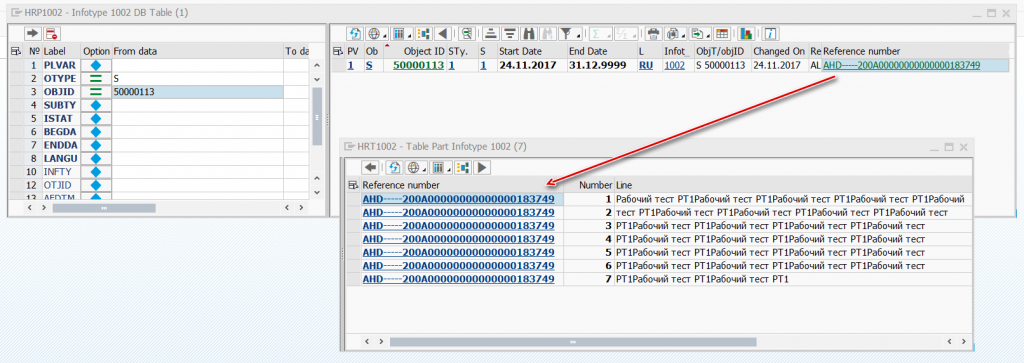Toggle the option button for the ENDDA row

pyautogui.click(x=96, y=146)
